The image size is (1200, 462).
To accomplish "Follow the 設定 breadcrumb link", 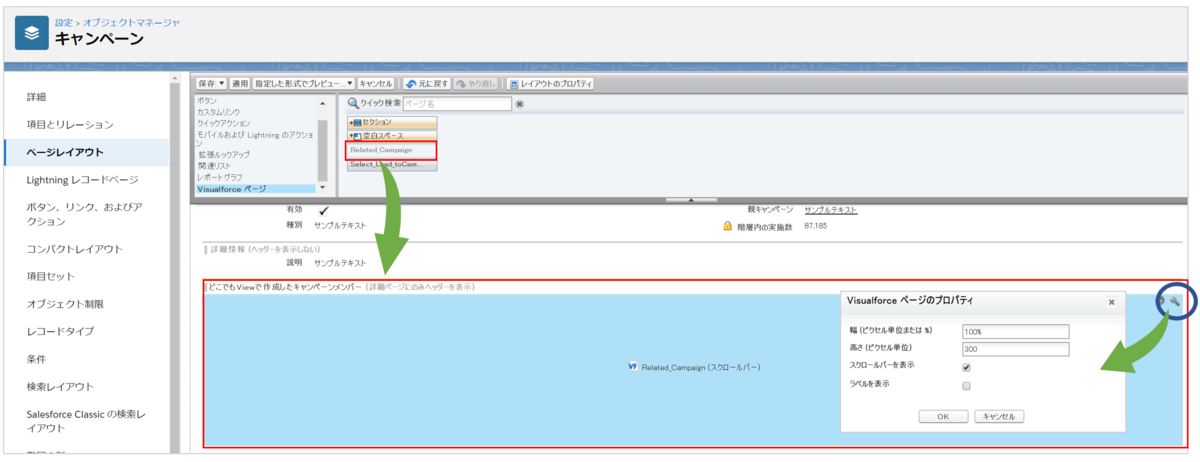I will tap(63, 22).
